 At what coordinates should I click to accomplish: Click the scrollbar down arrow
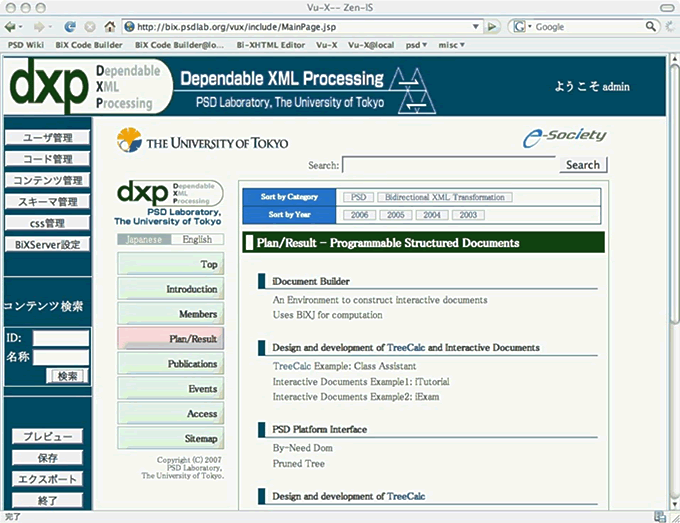tap(674, 504)
